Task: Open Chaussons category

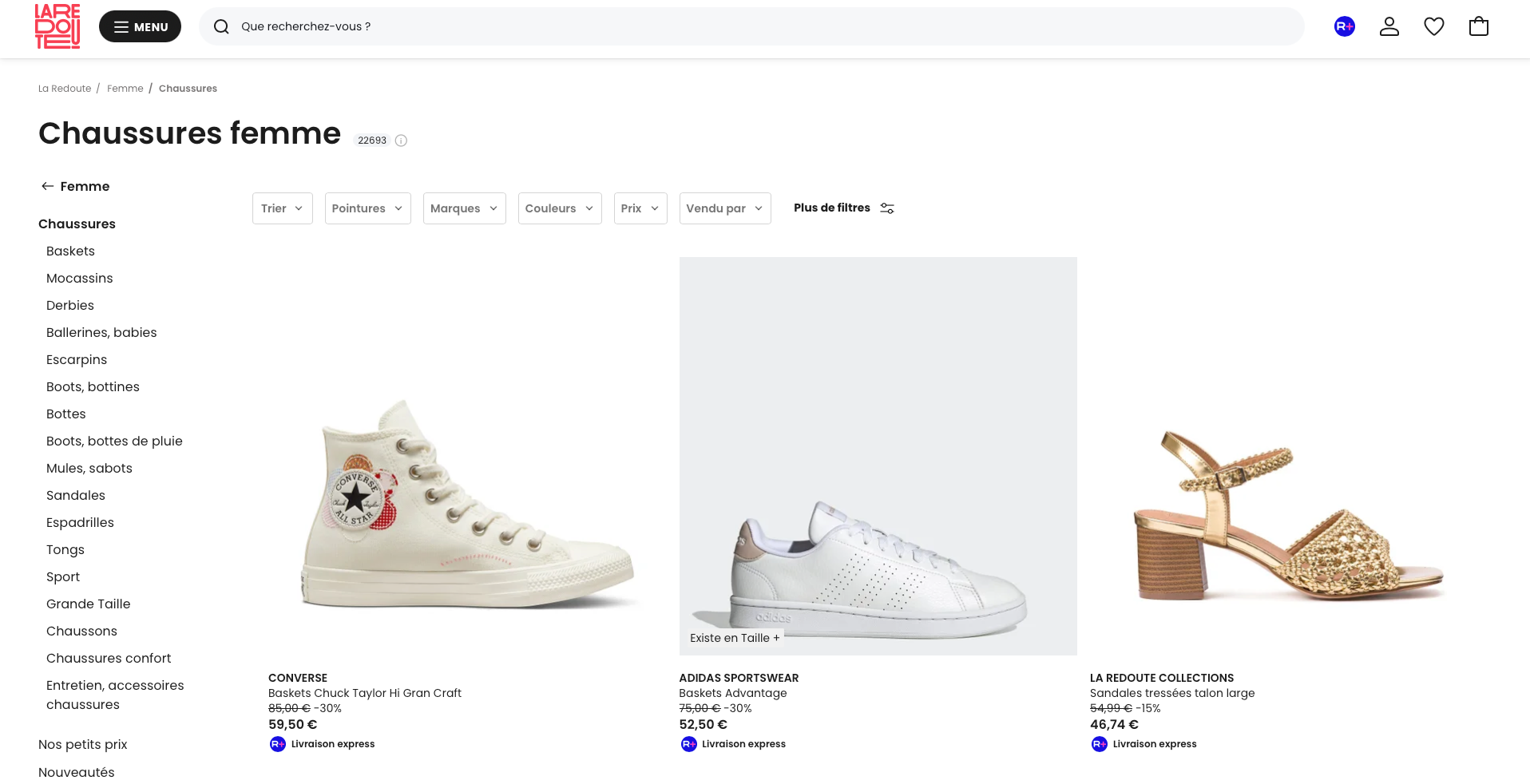Action: [81, 631]
